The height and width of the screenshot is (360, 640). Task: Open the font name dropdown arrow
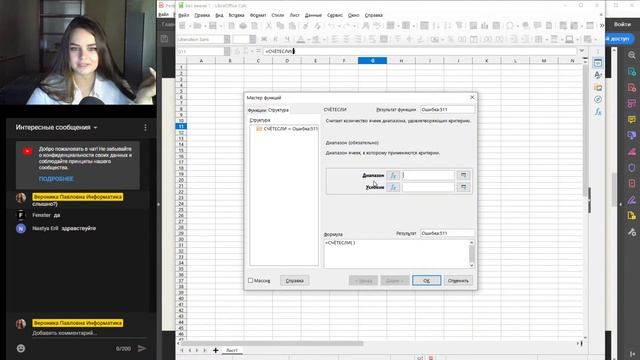pos(227,39)
